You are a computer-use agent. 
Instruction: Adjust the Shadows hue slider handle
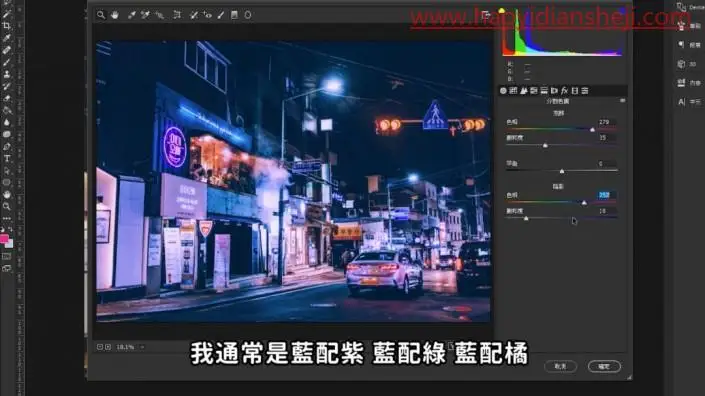(584, 203)
